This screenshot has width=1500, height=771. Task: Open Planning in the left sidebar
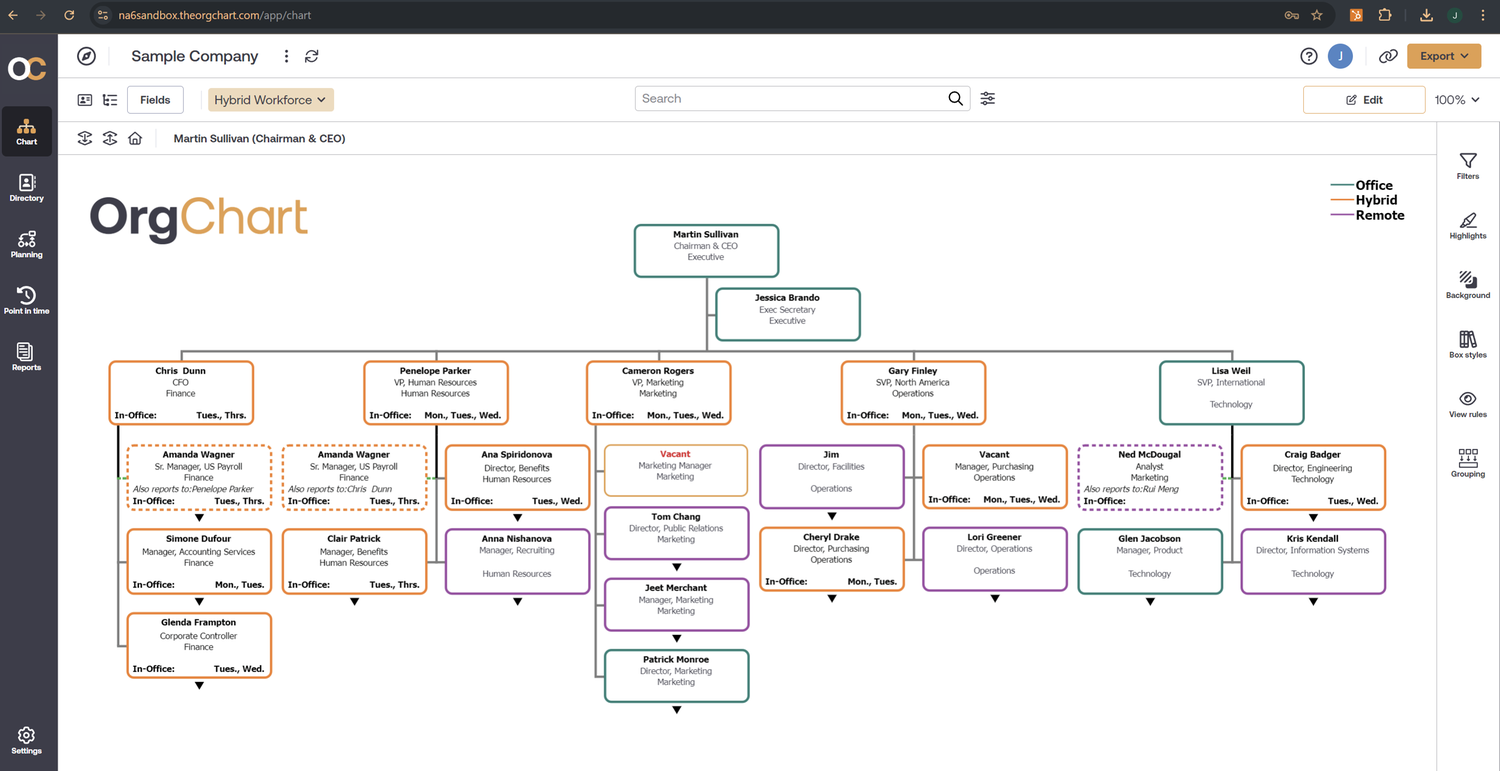(x=27, y=244)
